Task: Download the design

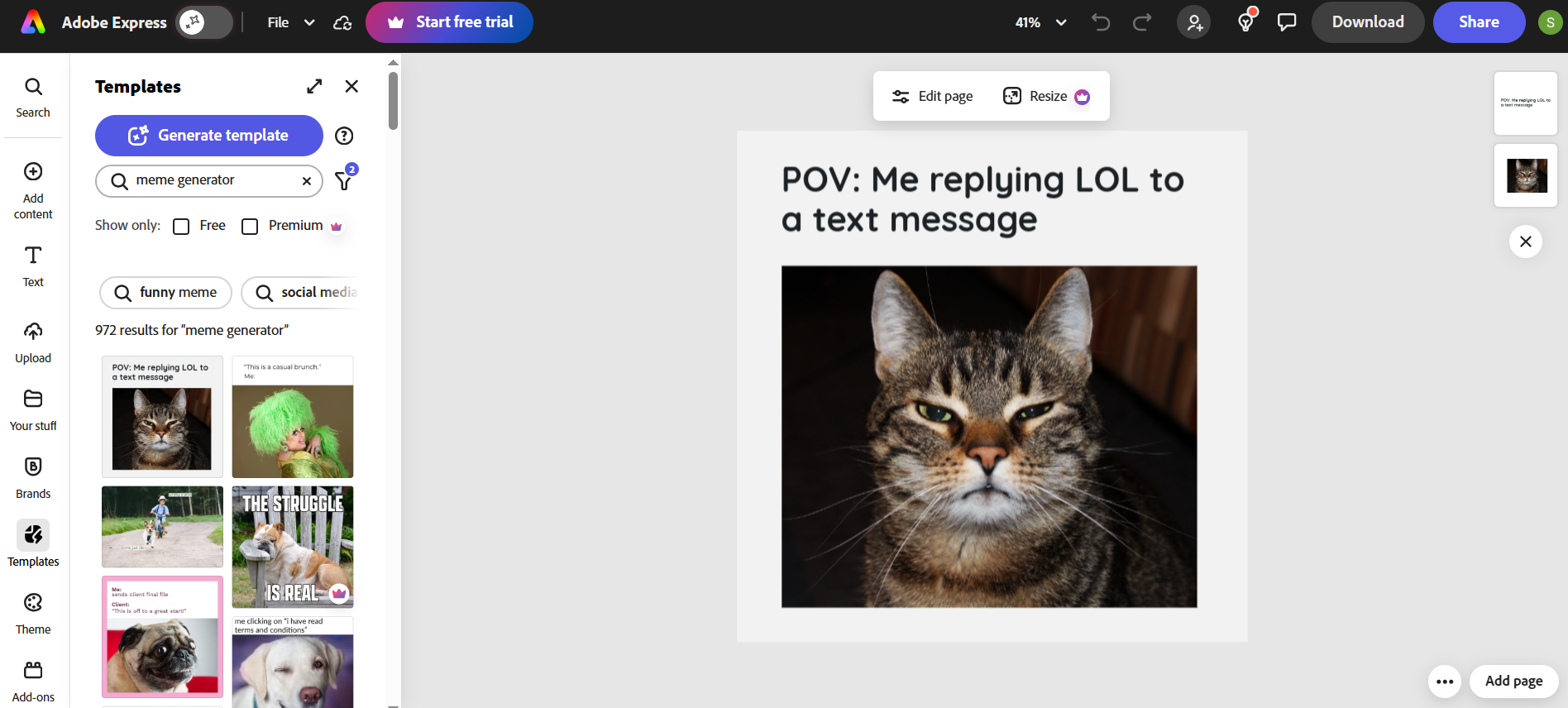Action: tap(1368, 22)
